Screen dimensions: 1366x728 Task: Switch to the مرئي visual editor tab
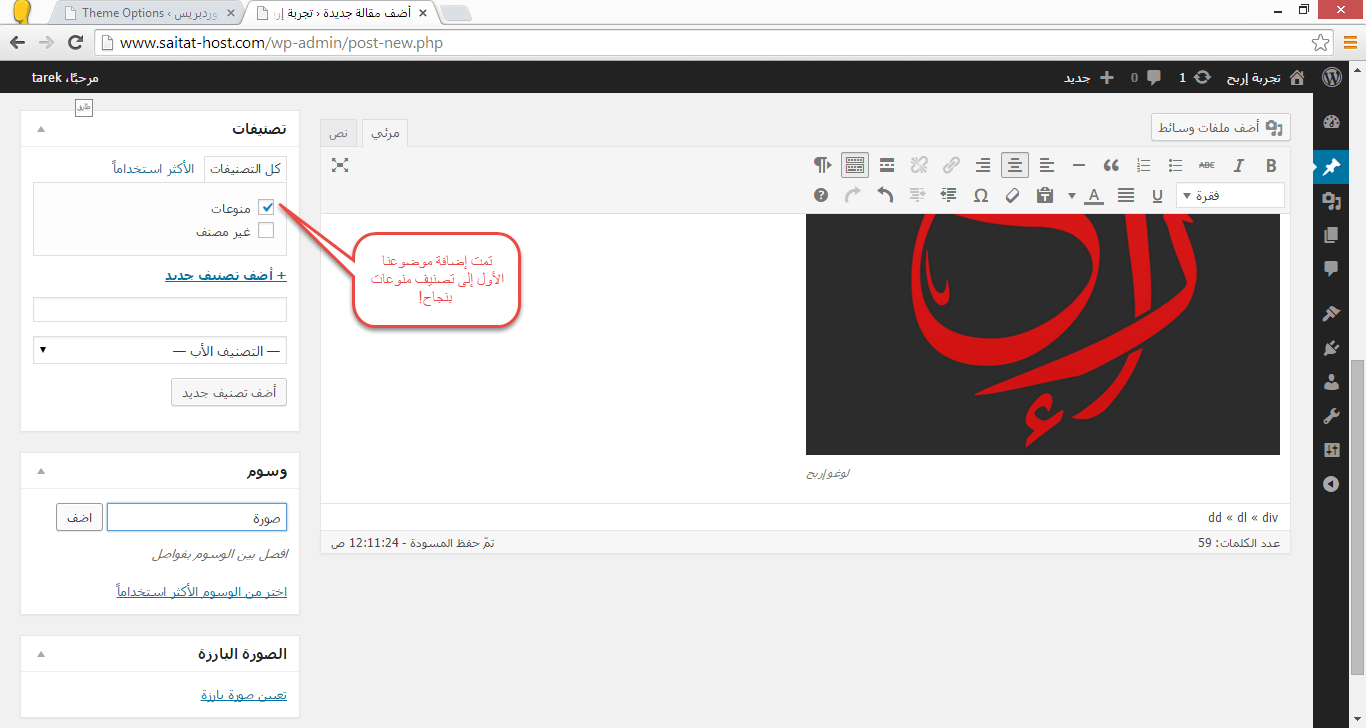(x=385, y=133)
